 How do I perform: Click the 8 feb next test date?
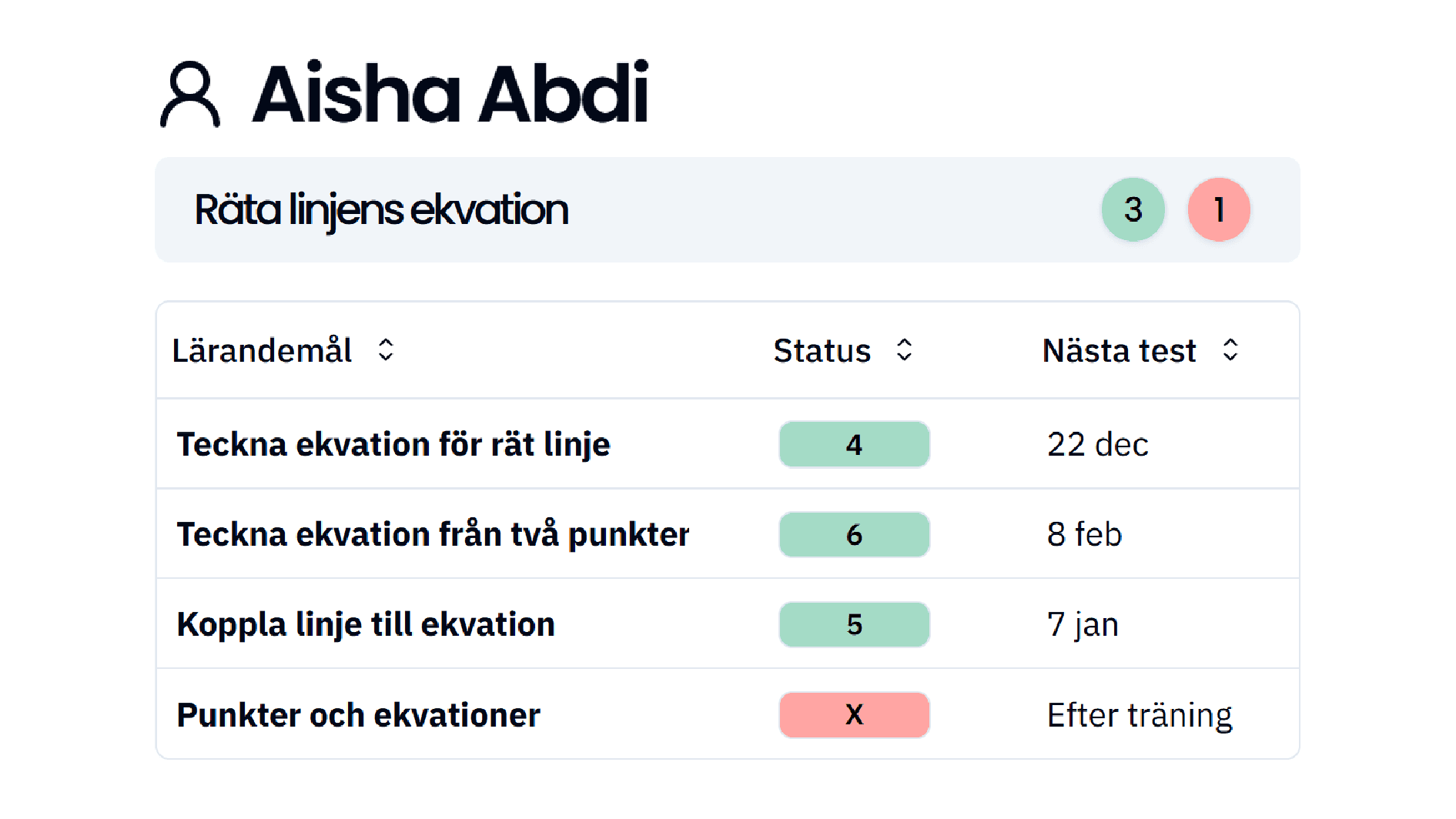pyautogui.click(x=1083, y=534)
